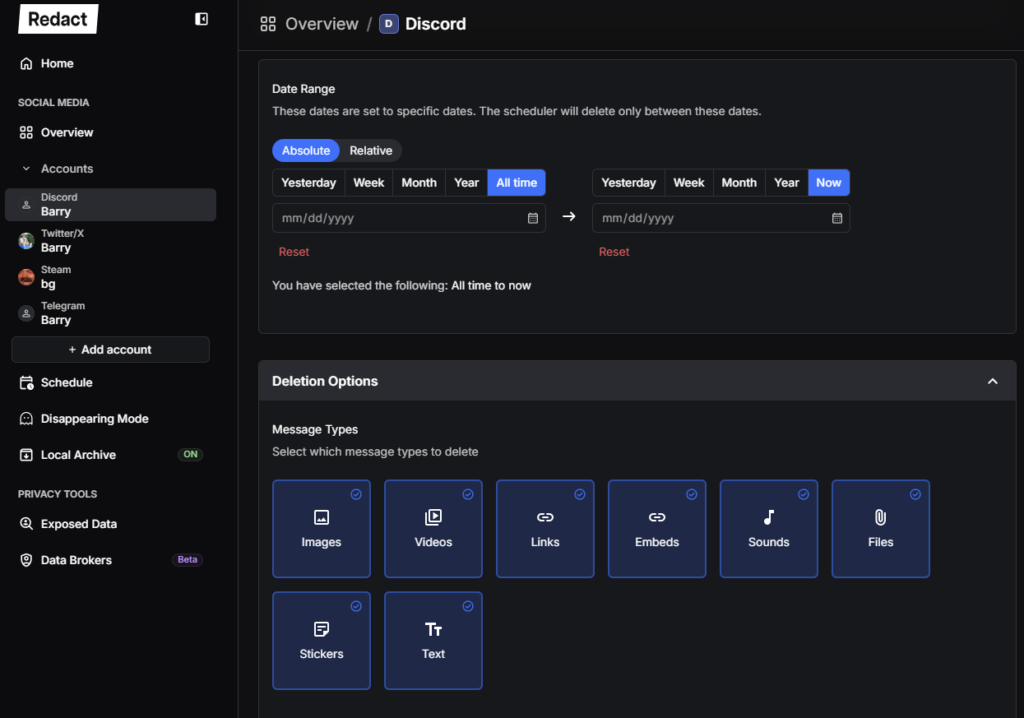The height and width of the screenshot is (718, 1024).
Task: Select start preset All time
Action: 517,183
